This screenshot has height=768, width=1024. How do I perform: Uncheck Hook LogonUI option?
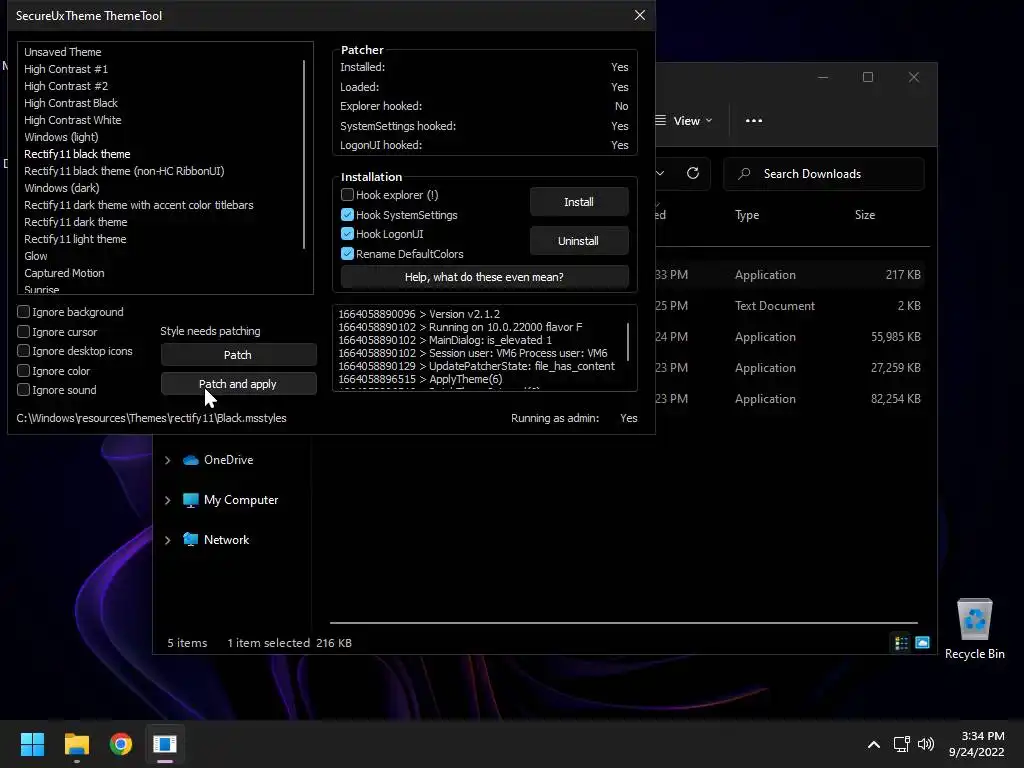pyautogui.click(x=347, y=234)
